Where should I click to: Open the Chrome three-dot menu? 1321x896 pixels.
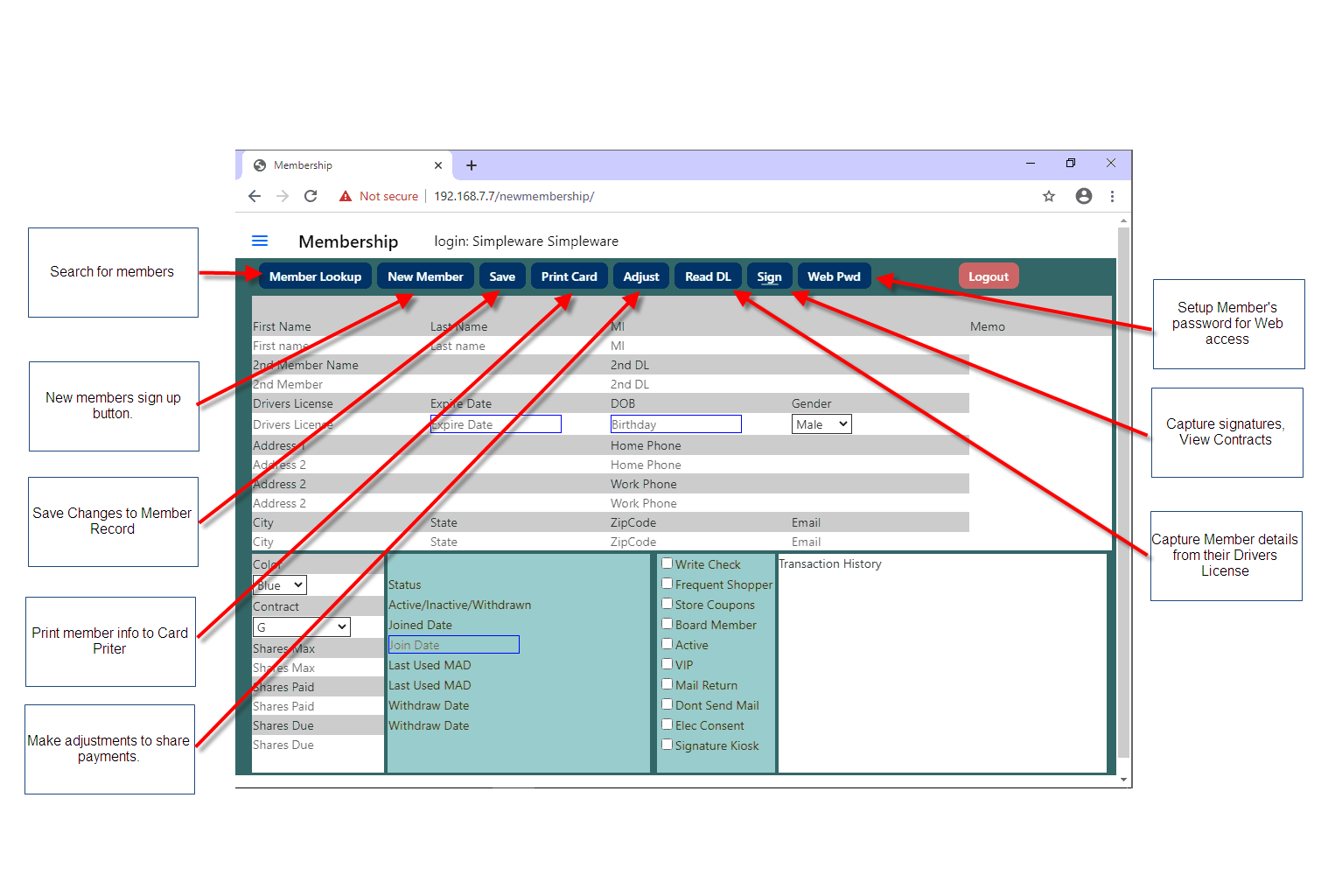coord(1112,196)
